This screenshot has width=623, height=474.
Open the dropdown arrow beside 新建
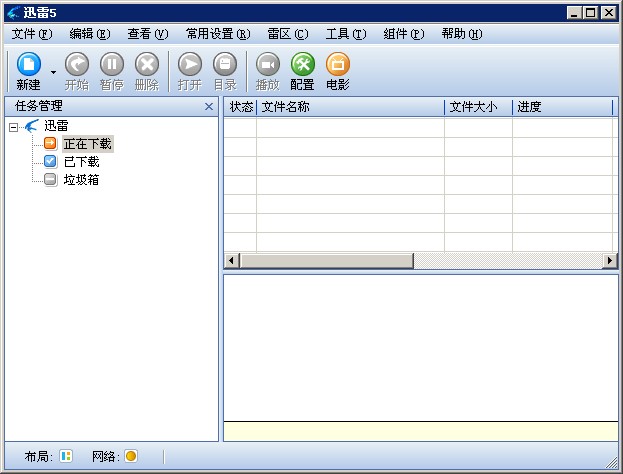pos(53,72)
